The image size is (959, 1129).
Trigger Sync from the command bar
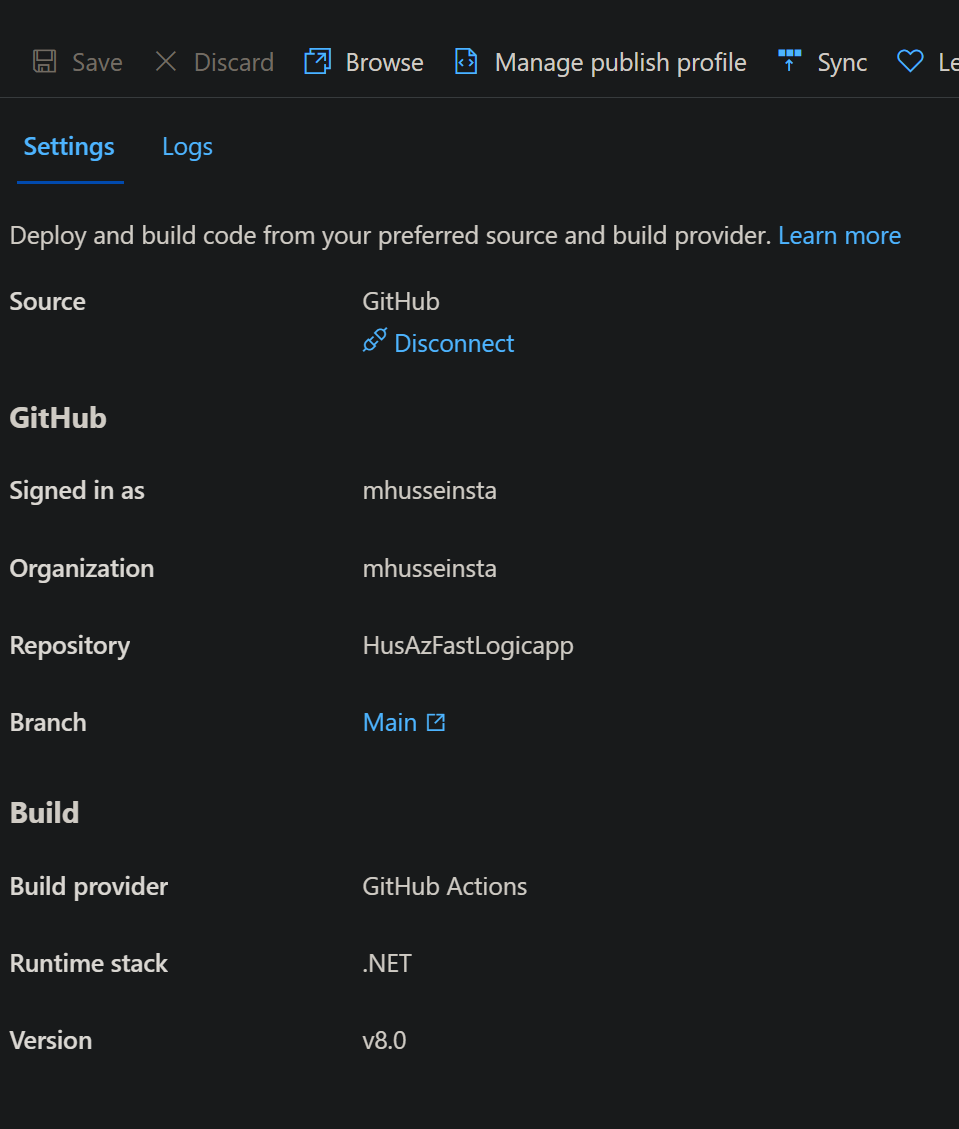pos(841,62)
